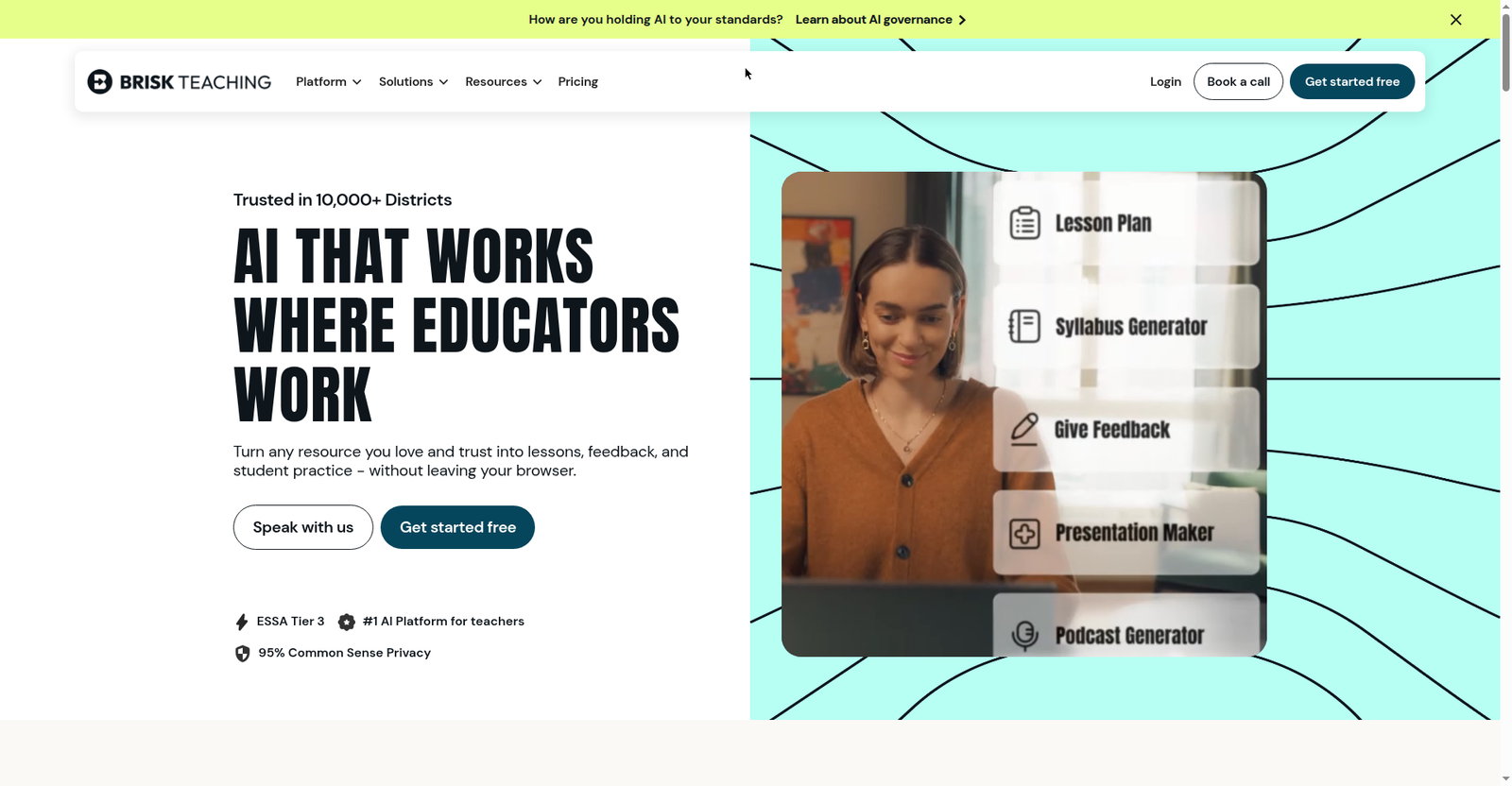The height and width of the screenshot is (786, 1512).
Task: Click the ESSA Tier 3 text
Action: click(x=290, y=622)
